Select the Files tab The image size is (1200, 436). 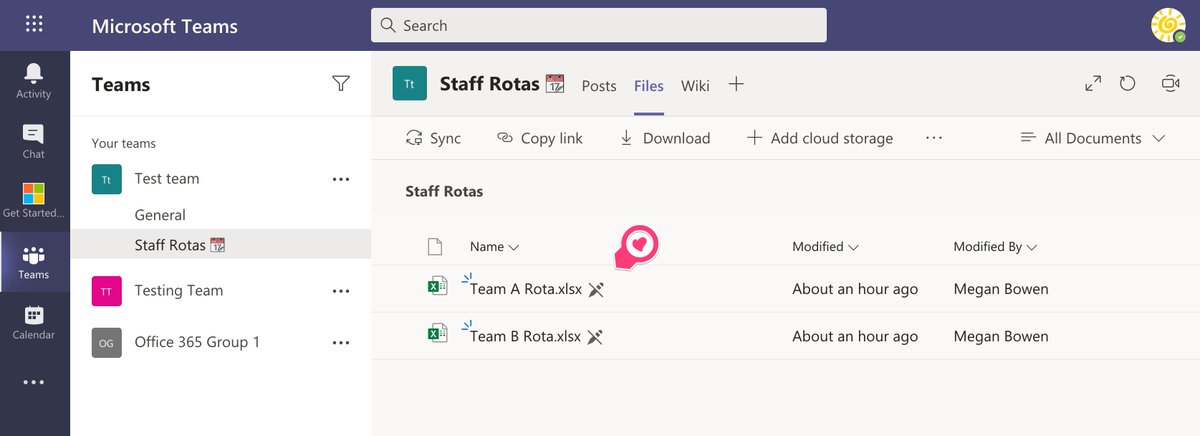[x=649, y=86]
